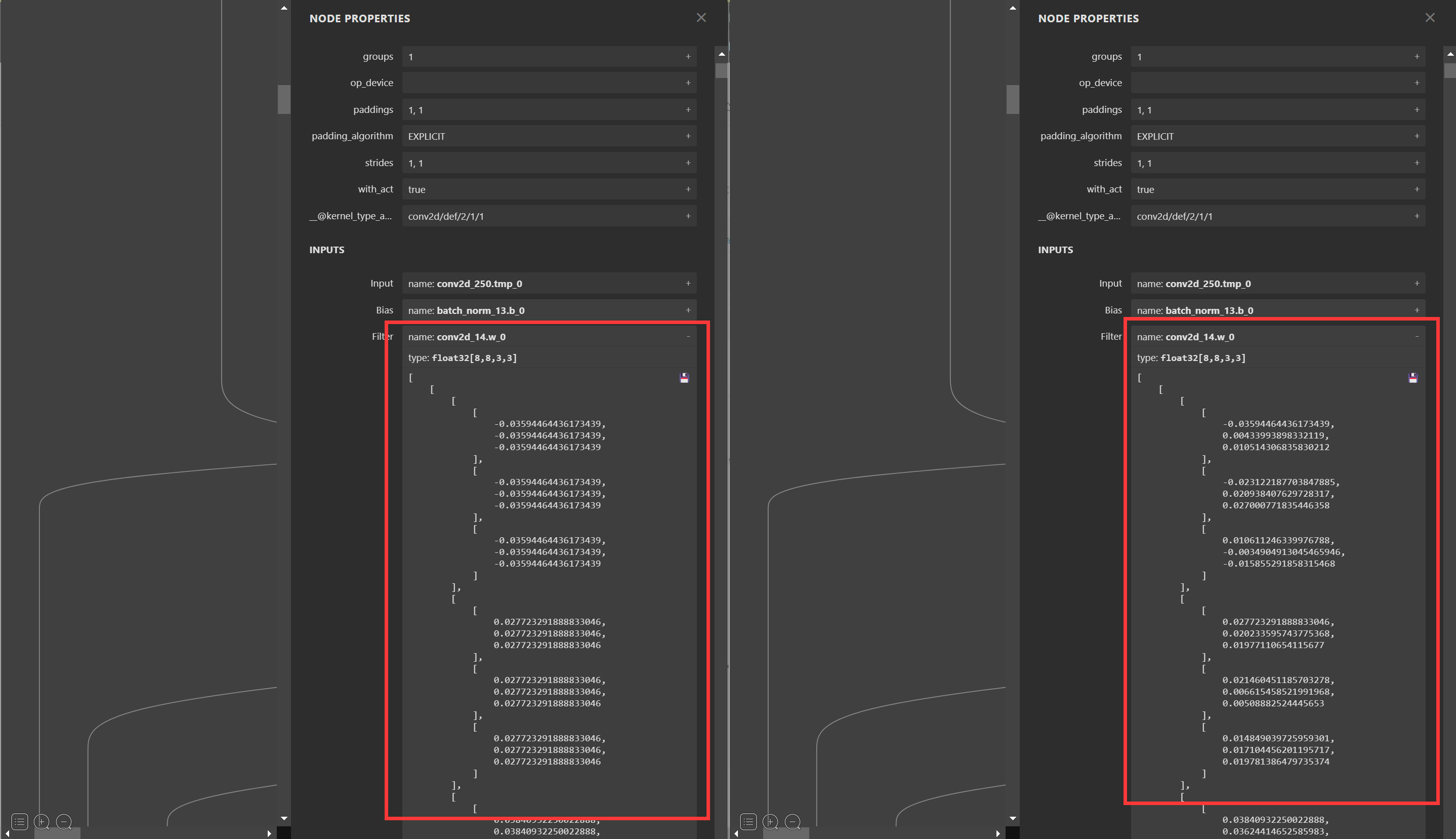
Task: Click the EXPLICIT value in left panel
Action: point(426,137)
